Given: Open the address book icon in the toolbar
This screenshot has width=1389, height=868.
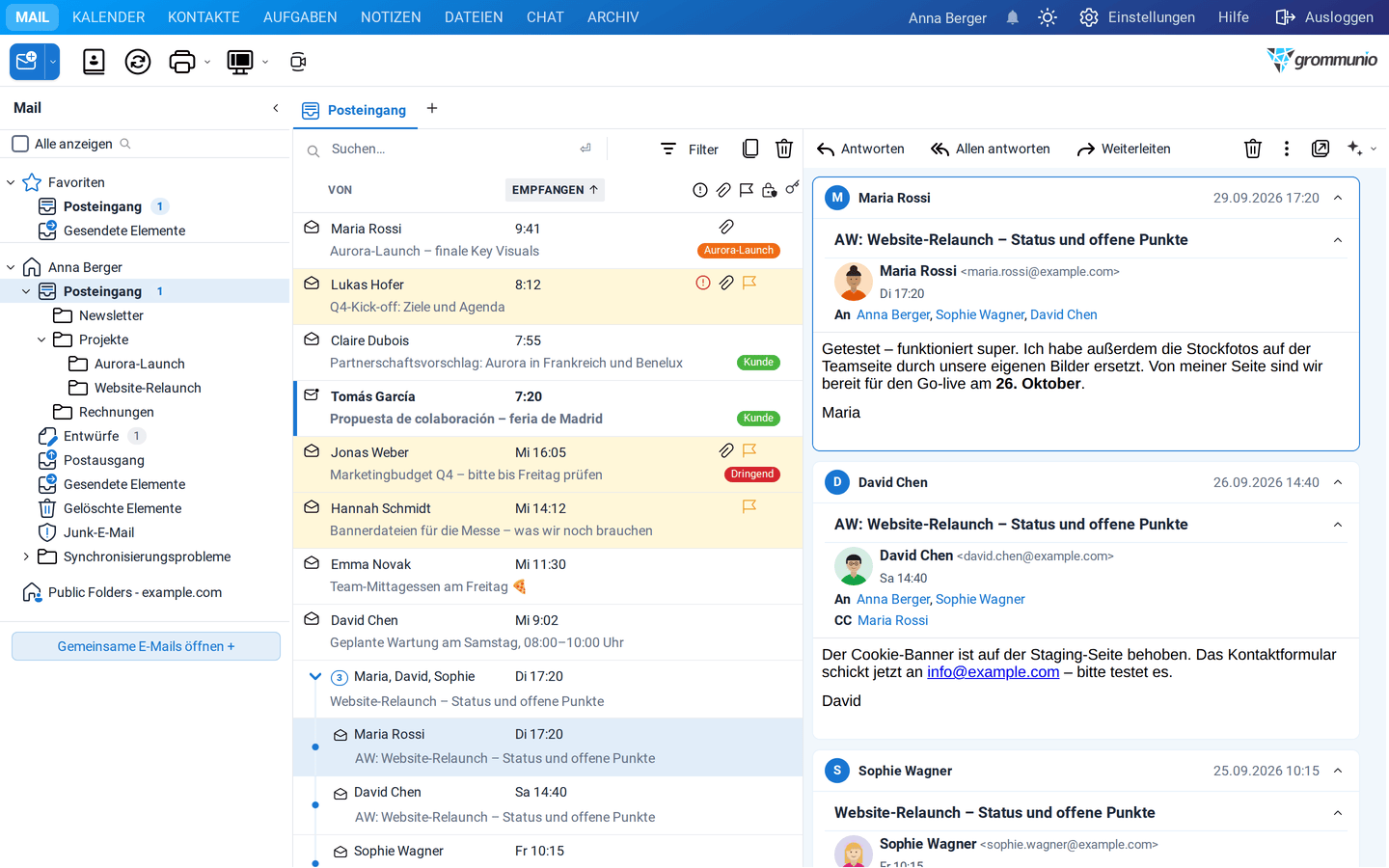Looking at the screenshot, I should [x=94, y=62].
